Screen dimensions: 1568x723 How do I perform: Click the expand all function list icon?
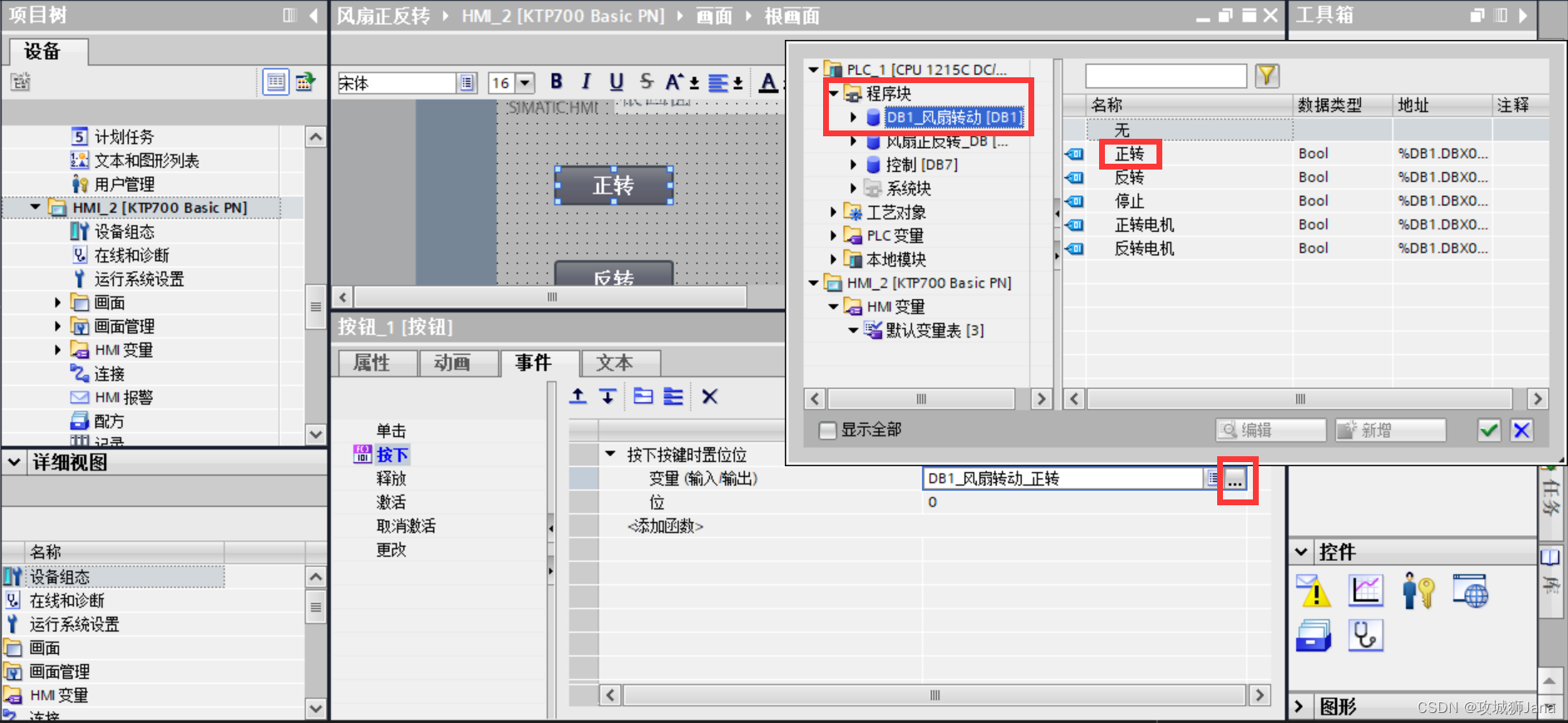pos(643,396)
